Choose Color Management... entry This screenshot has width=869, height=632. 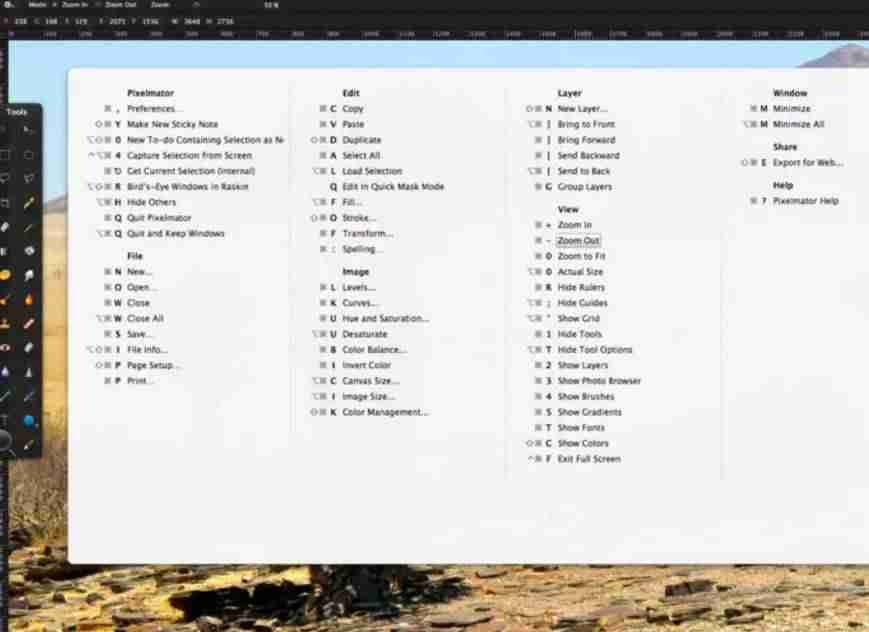tap(385, 412)
